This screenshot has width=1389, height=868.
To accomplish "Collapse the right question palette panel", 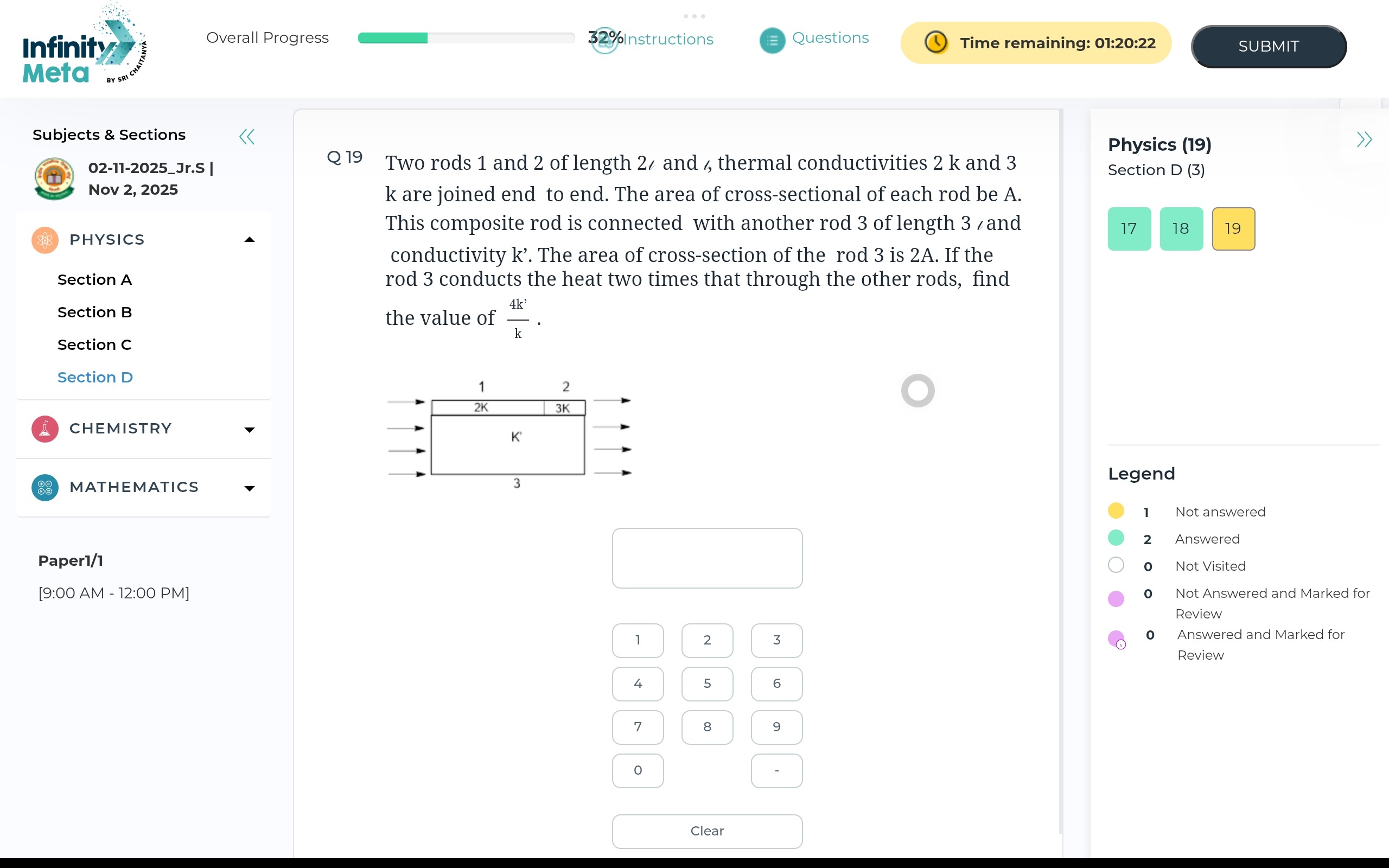I will pos(1363,139).
